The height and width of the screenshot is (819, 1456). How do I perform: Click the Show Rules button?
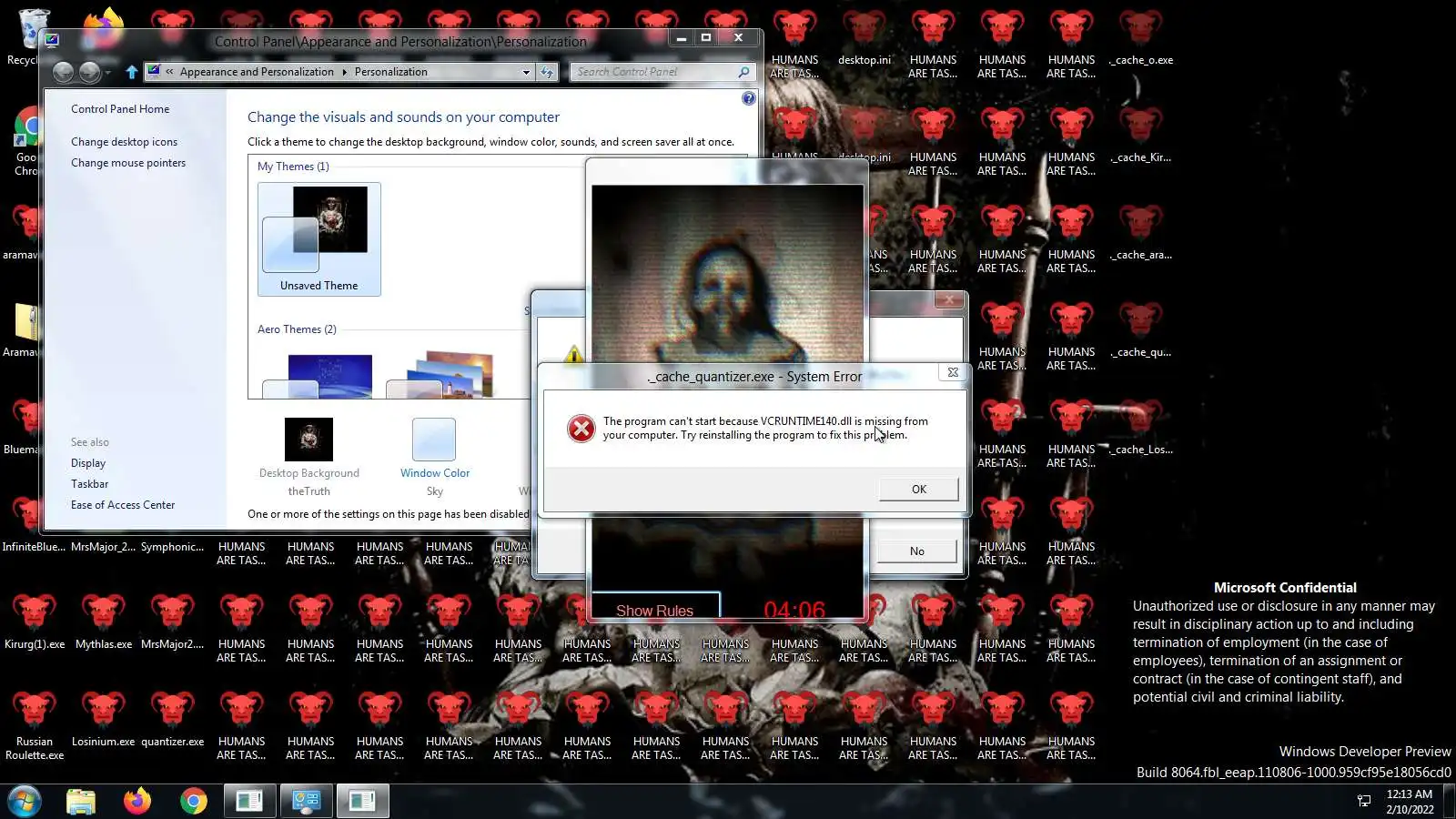pos(655,608)
